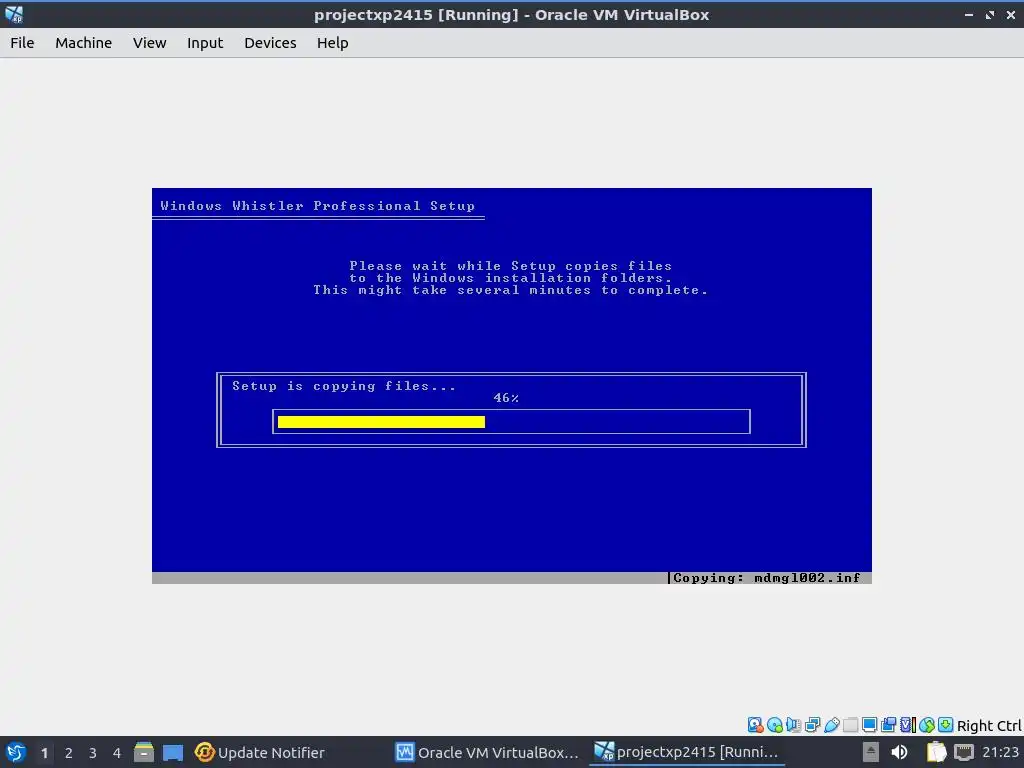Viewport: 1024px width, 768px height.
Task: Click the mouse integration status icon
Action: click(x=927, y=725)
